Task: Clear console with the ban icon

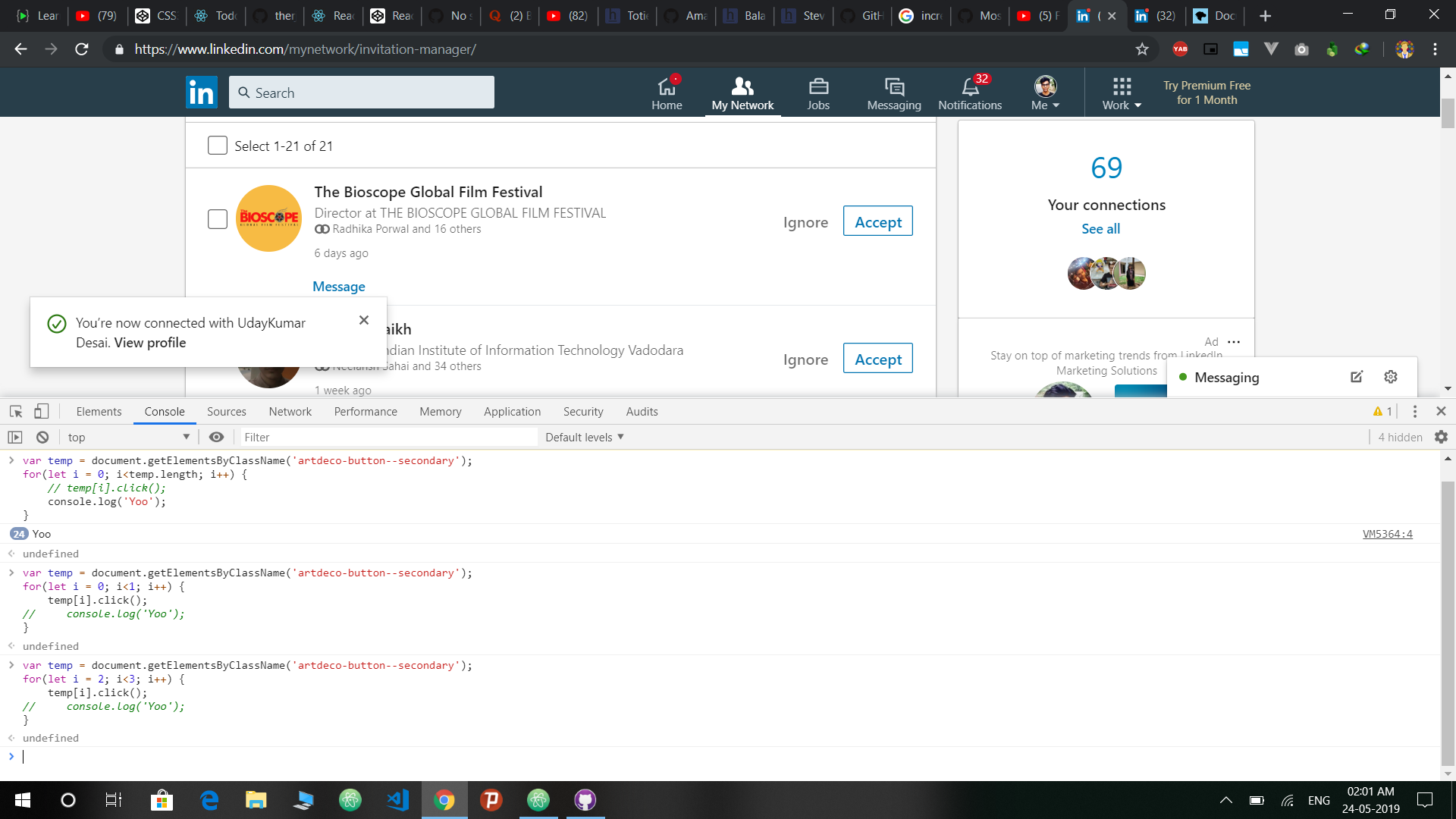Action: [42, 437]
